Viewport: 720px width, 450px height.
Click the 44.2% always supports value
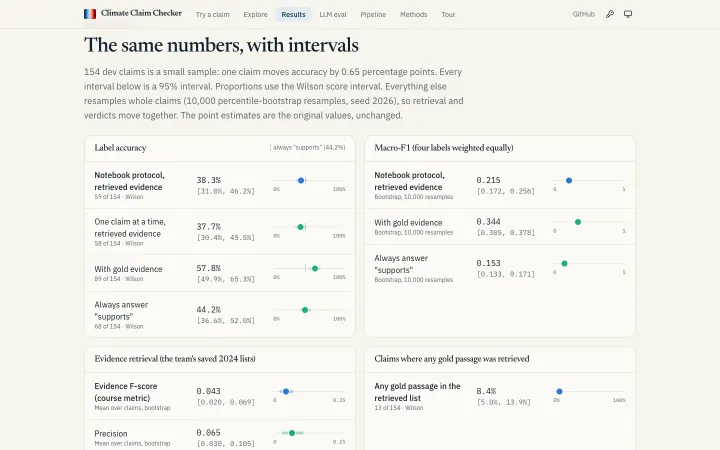tap(208, 310)
